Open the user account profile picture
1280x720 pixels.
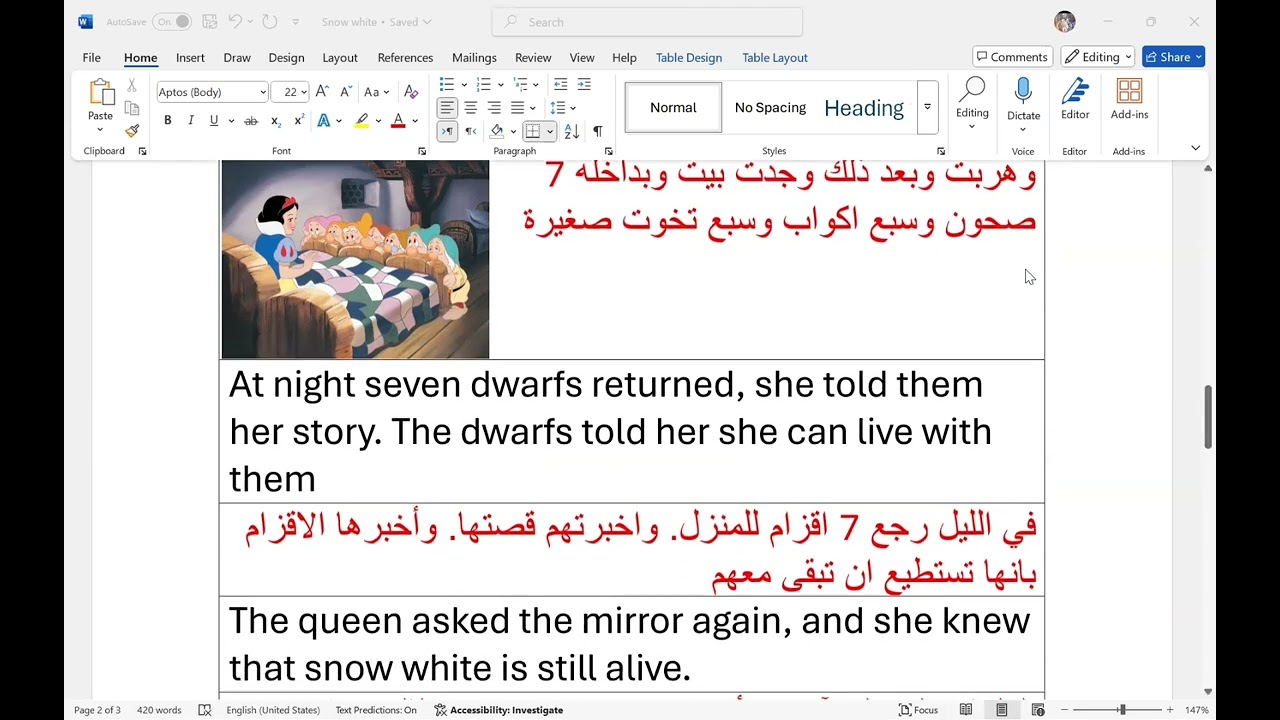click(x=1065, y=21)
